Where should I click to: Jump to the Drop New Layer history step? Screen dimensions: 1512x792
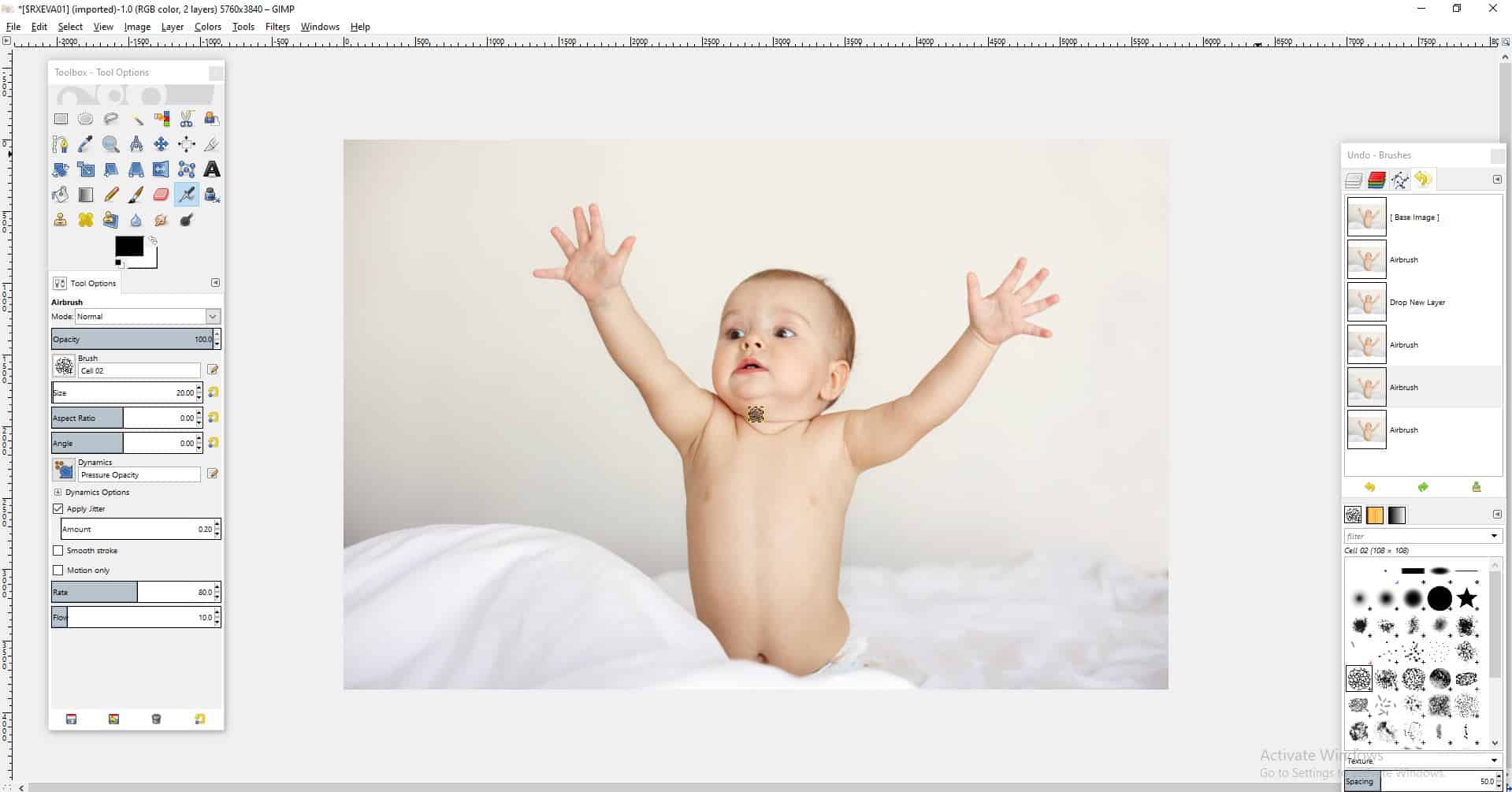pyautogui.click(x=1417, y=303)
